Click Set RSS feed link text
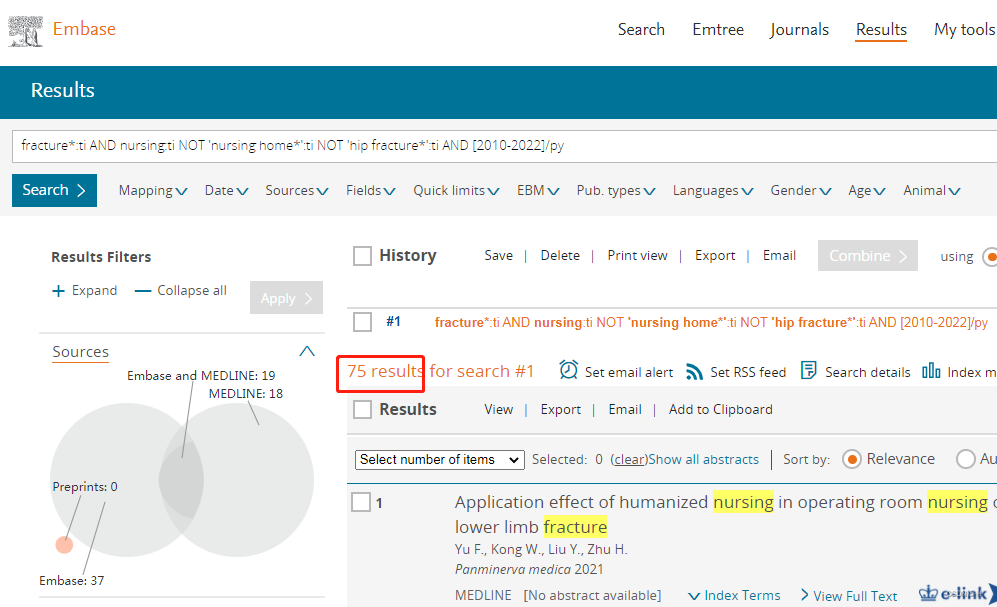The width and height of the screenshot is (997, 607). pos(748,372)
